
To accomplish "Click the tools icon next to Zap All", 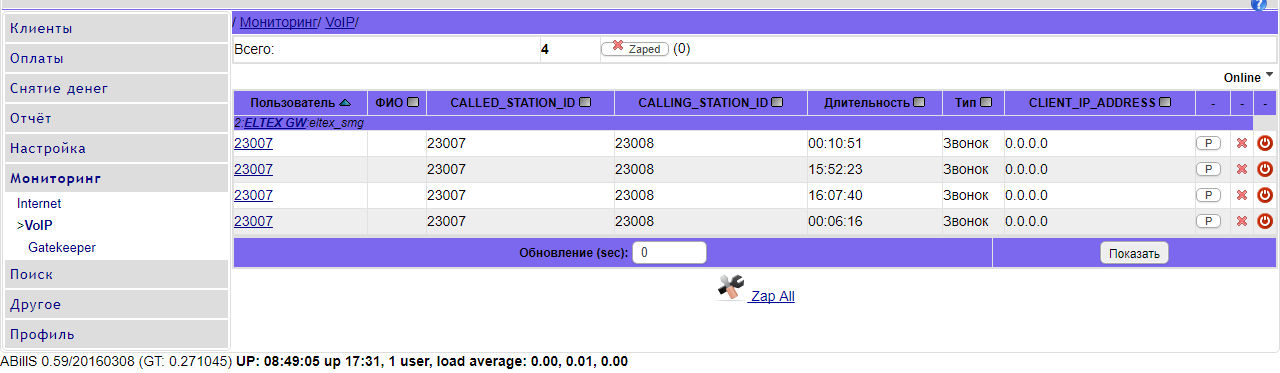I will 732,289.
